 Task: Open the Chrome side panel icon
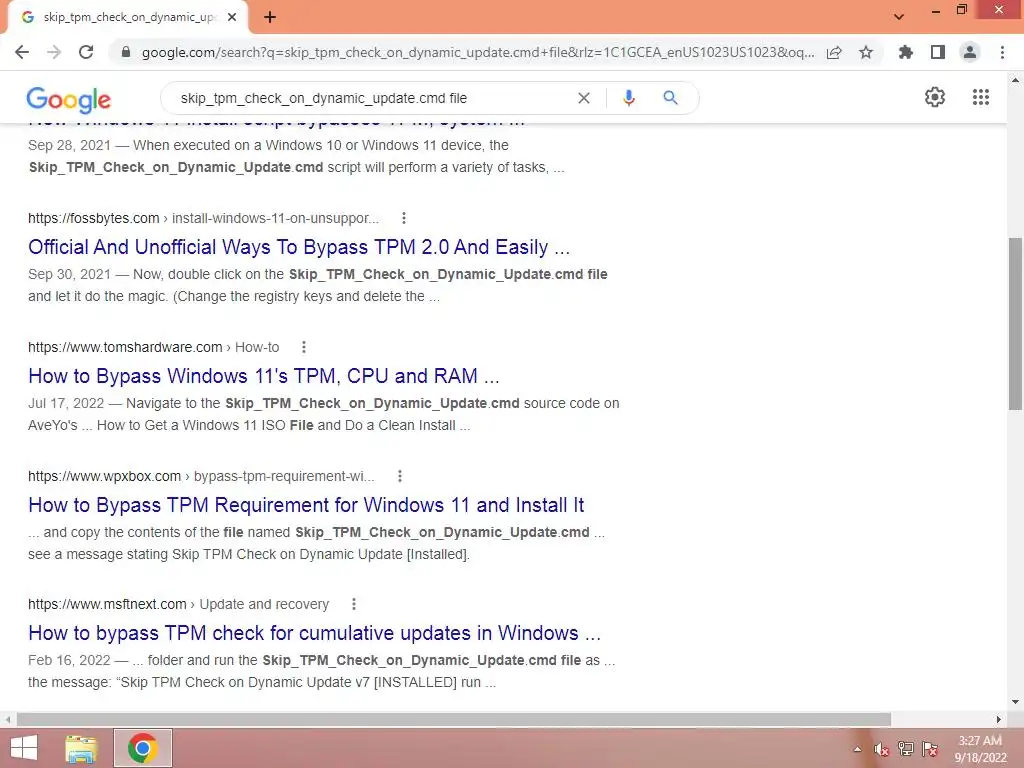tap(938, 52)
